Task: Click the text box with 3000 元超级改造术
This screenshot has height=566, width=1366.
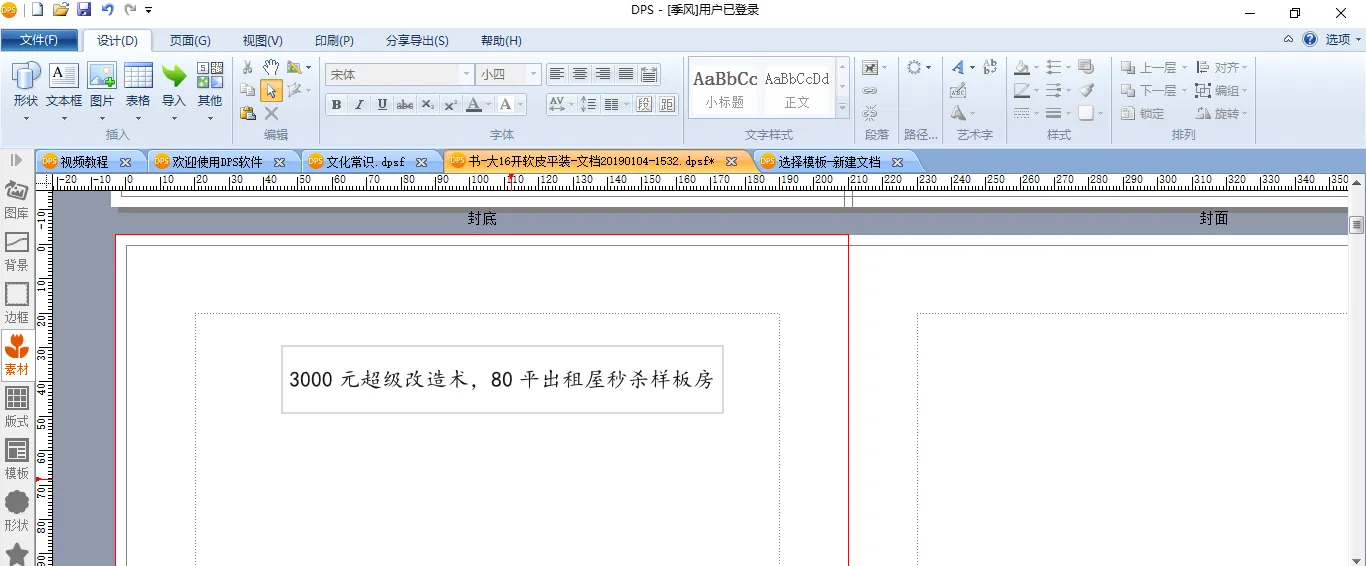Action: click(x=502, y=380)
